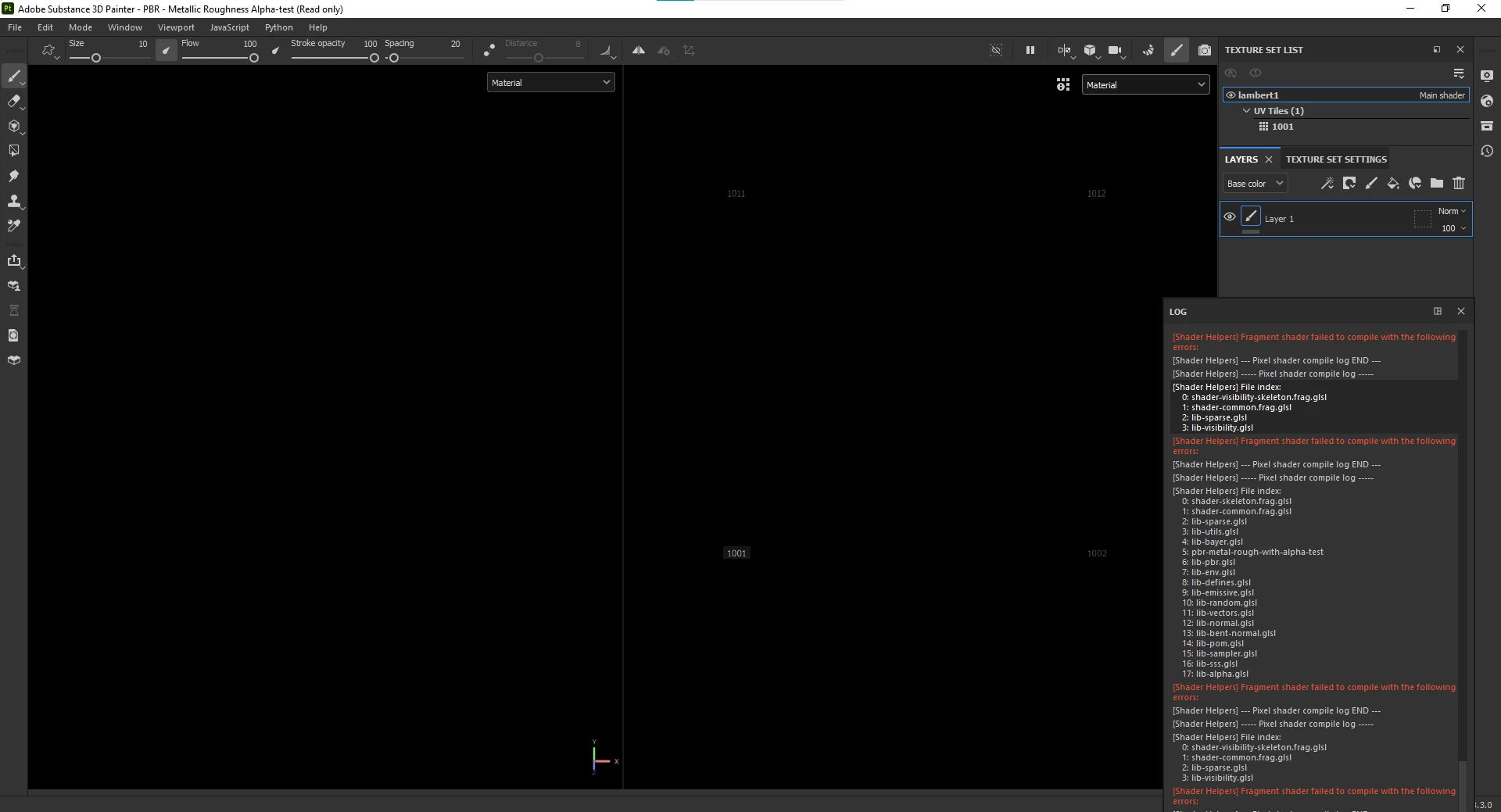Add a paint layer using the brush icon
Image resolution: width=1501 pixels, height=812 pixels.
(1371, 183)
